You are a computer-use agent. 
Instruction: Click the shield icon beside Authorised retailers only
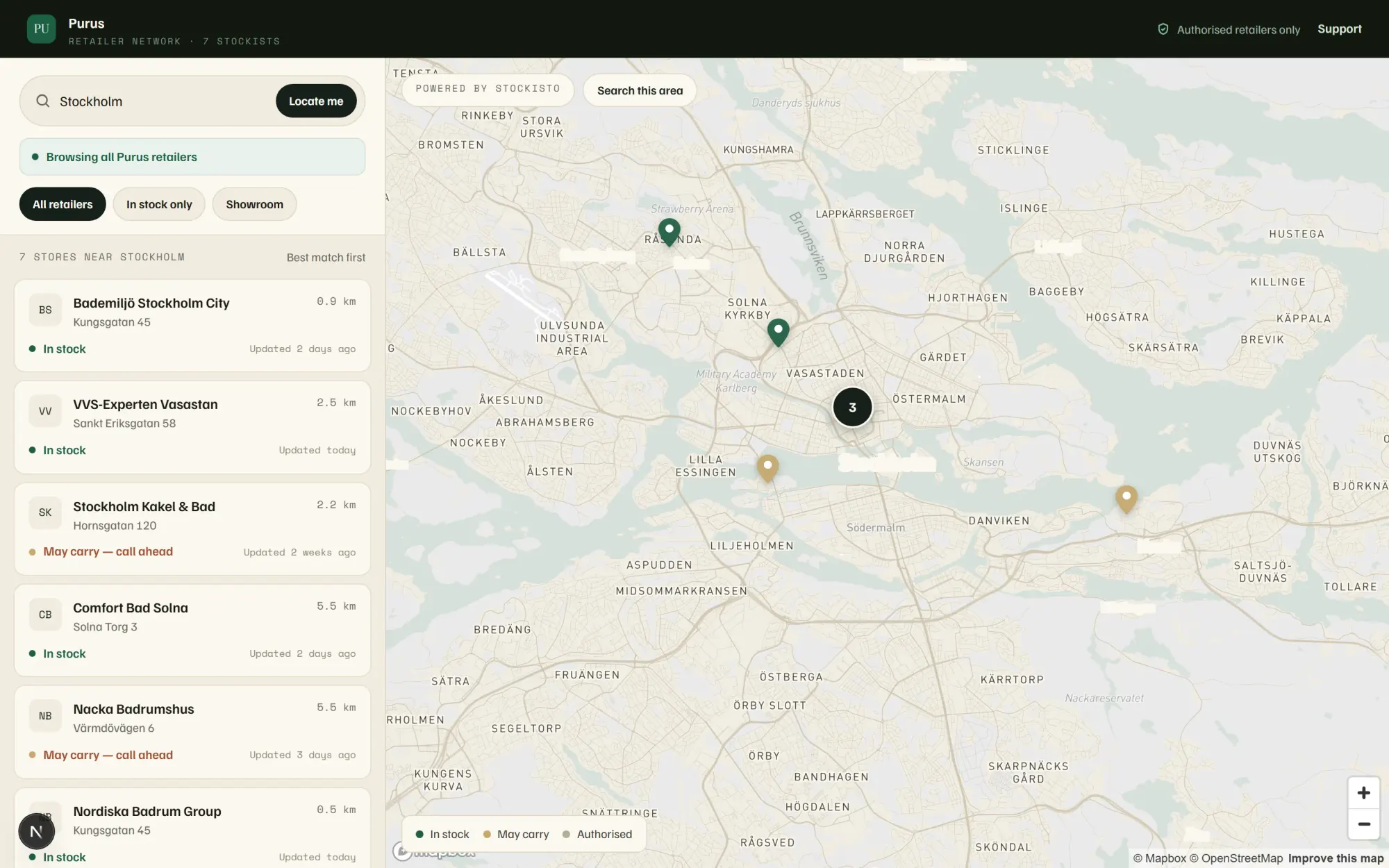1163,29
